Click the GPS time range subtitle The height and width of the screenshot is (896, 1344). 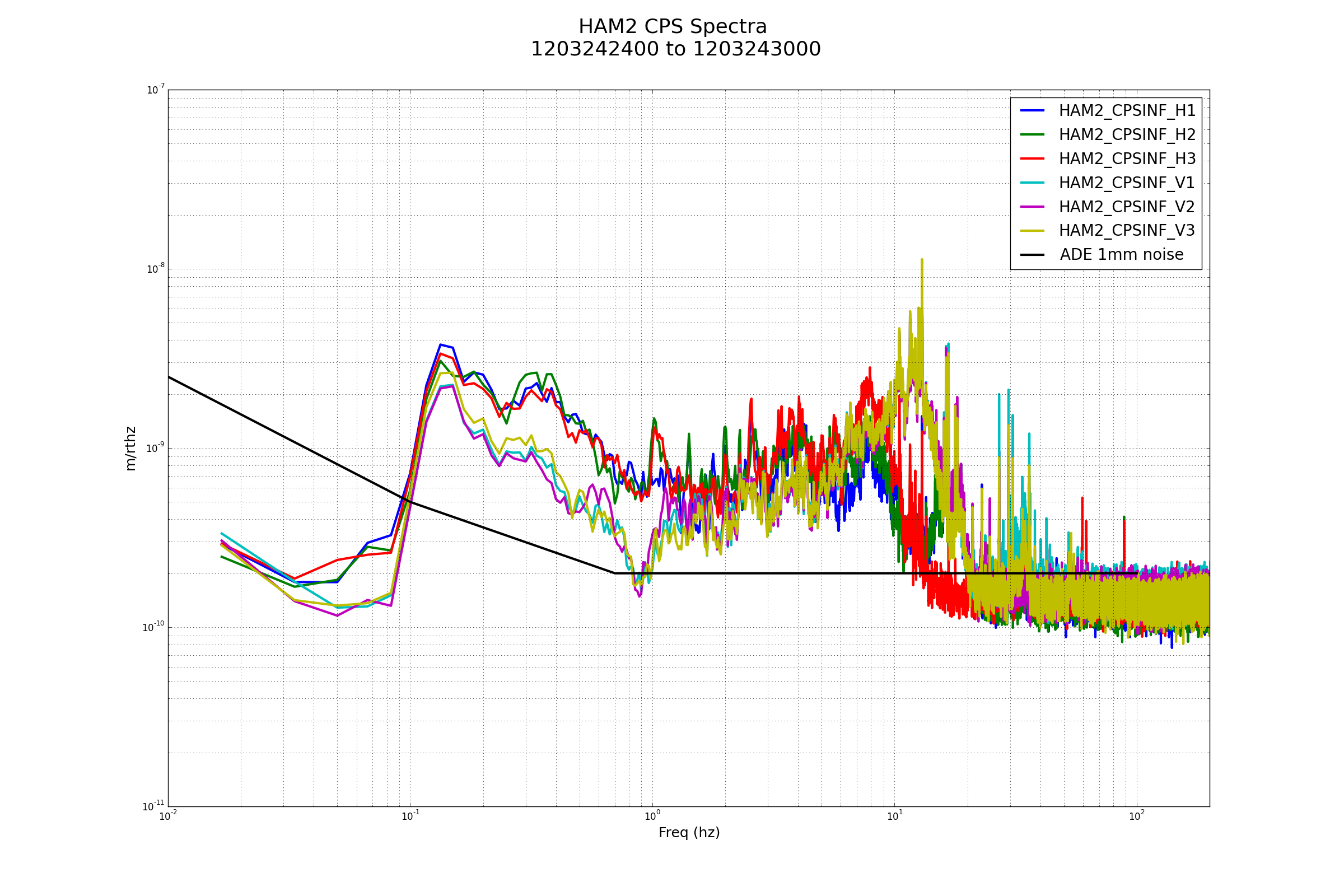pyautogui.click(x=675, y=50)
